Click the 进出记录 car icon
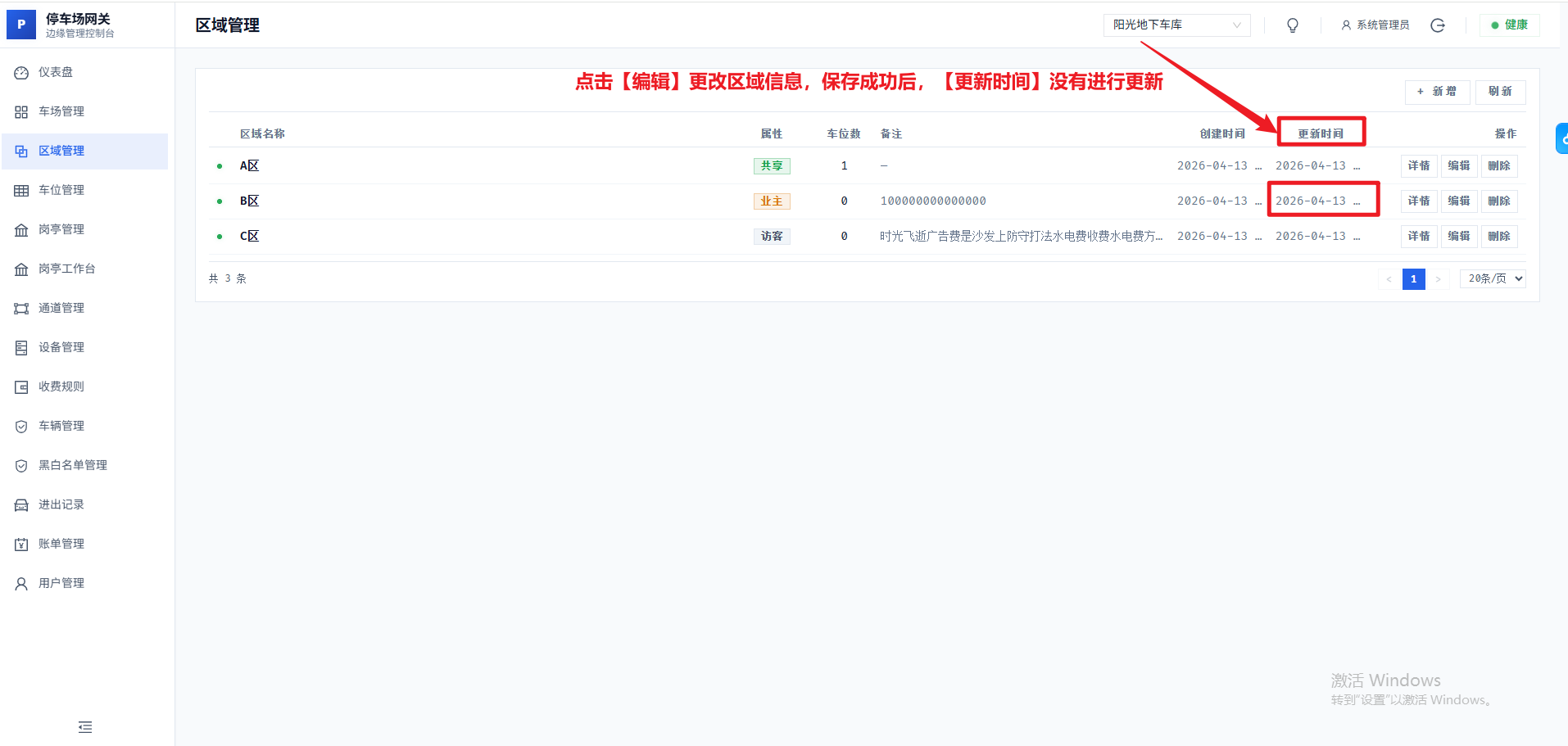1568x746 pixels. point(21,505)
